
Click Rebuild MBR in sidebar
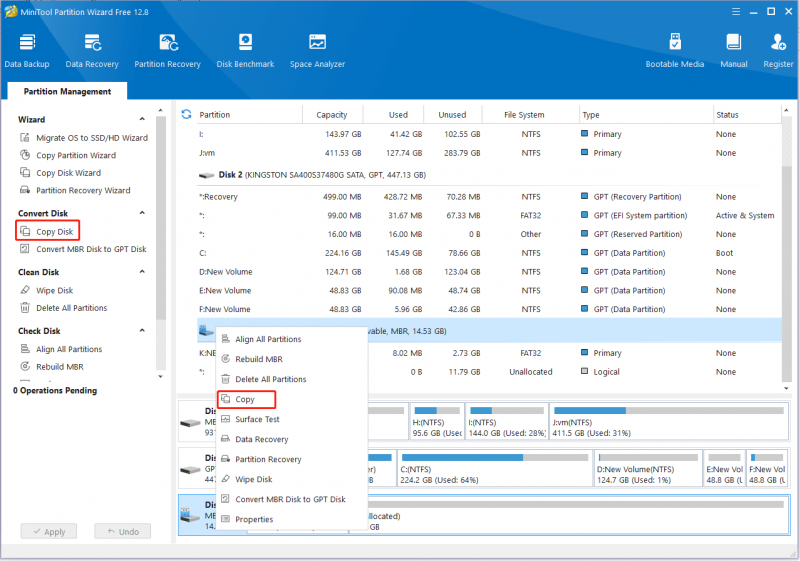pyautogui.click(x=52, y=367)
